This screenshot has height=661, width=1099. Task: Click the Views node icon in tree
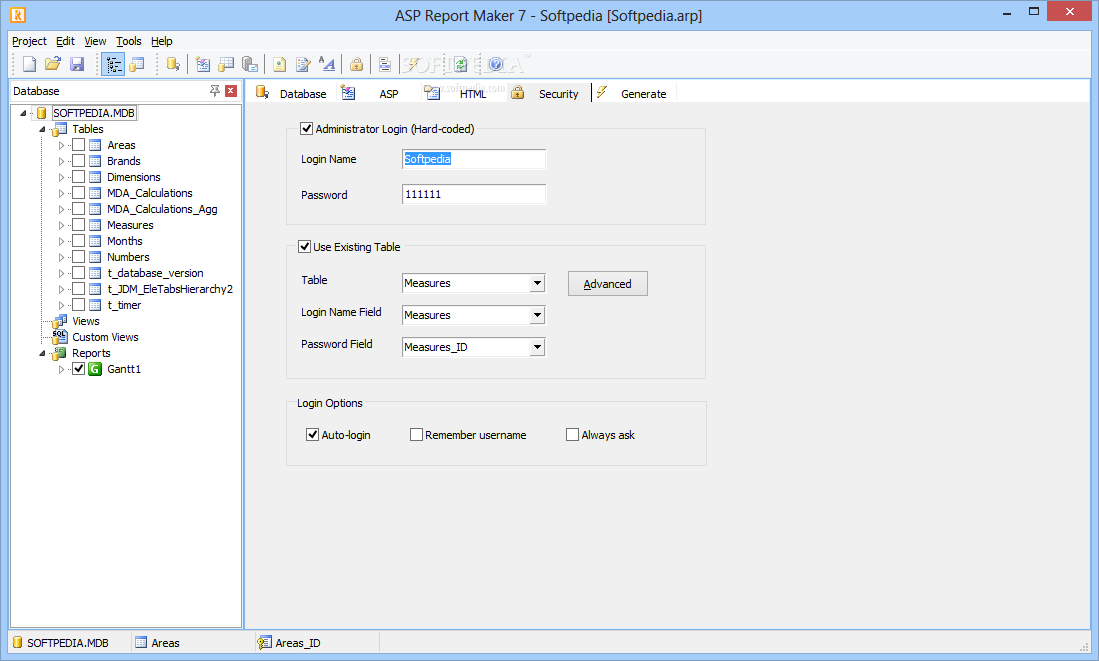60,320
